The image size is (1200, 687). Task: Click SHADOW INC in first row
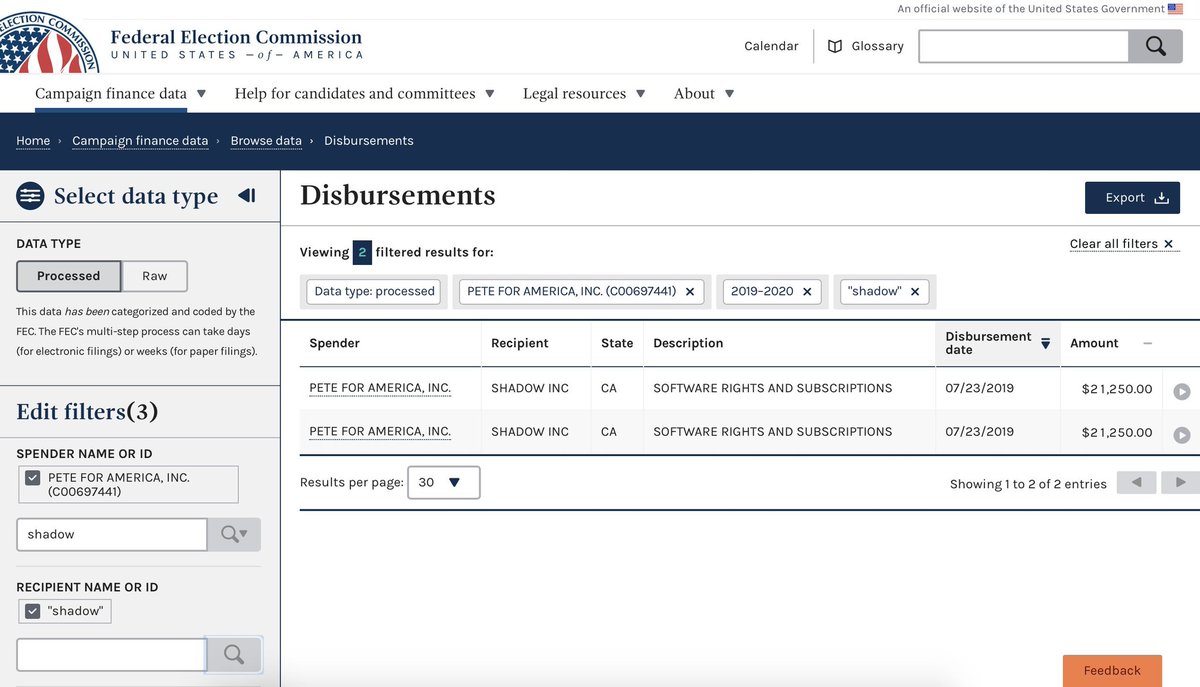530,388
